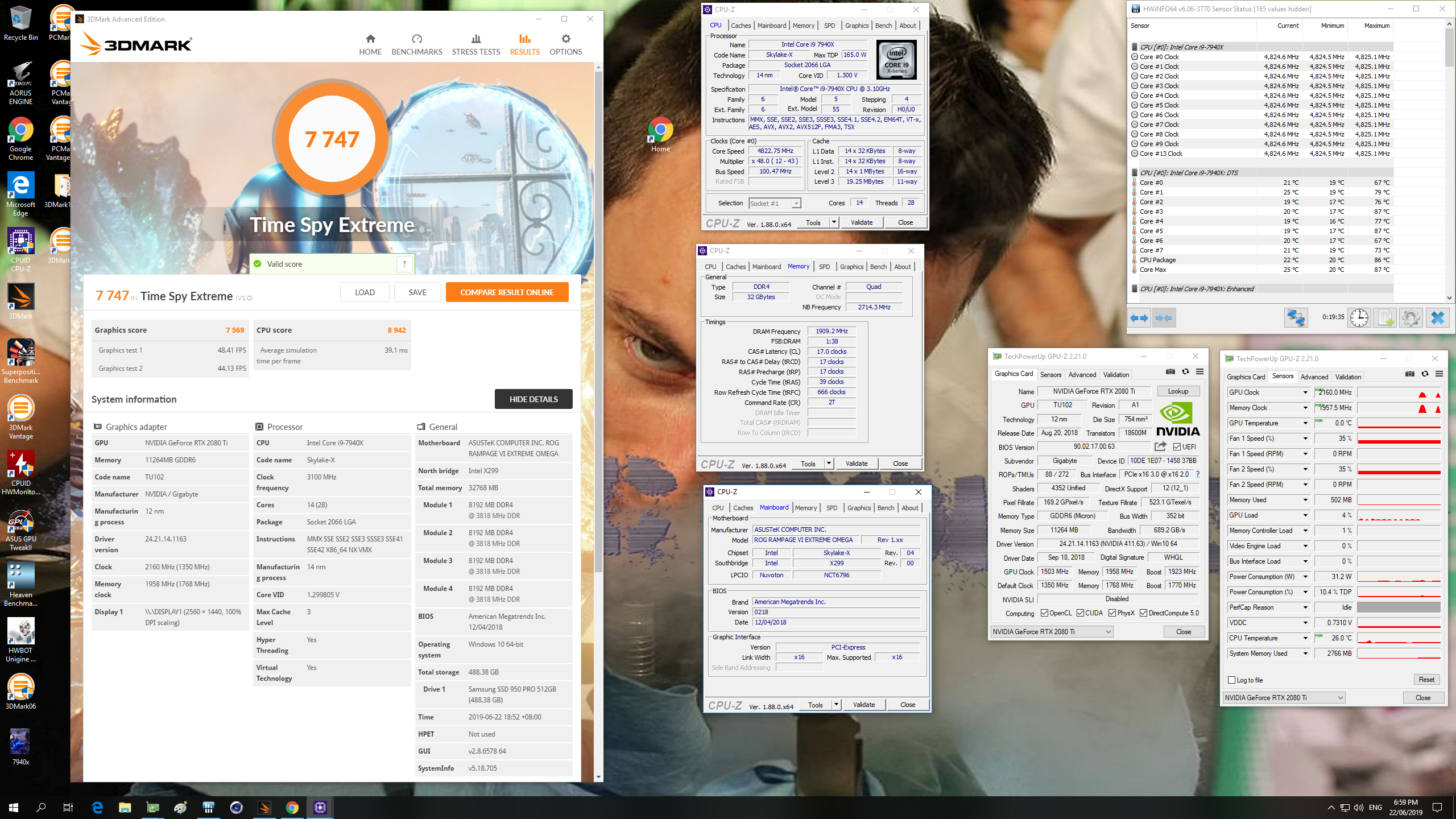Click the SAVE button in 3DMark

417,292
